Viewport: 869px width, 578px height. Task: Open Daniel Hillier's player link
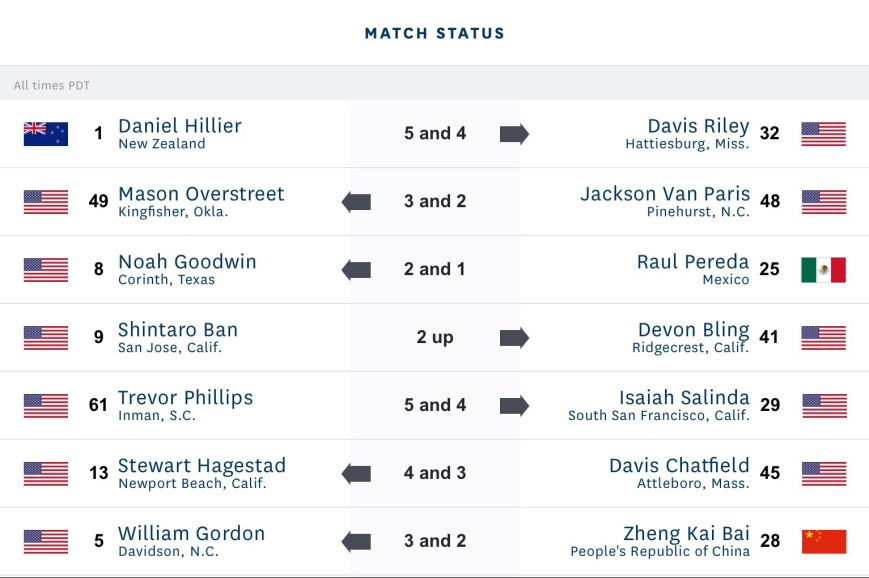[180, 126]
